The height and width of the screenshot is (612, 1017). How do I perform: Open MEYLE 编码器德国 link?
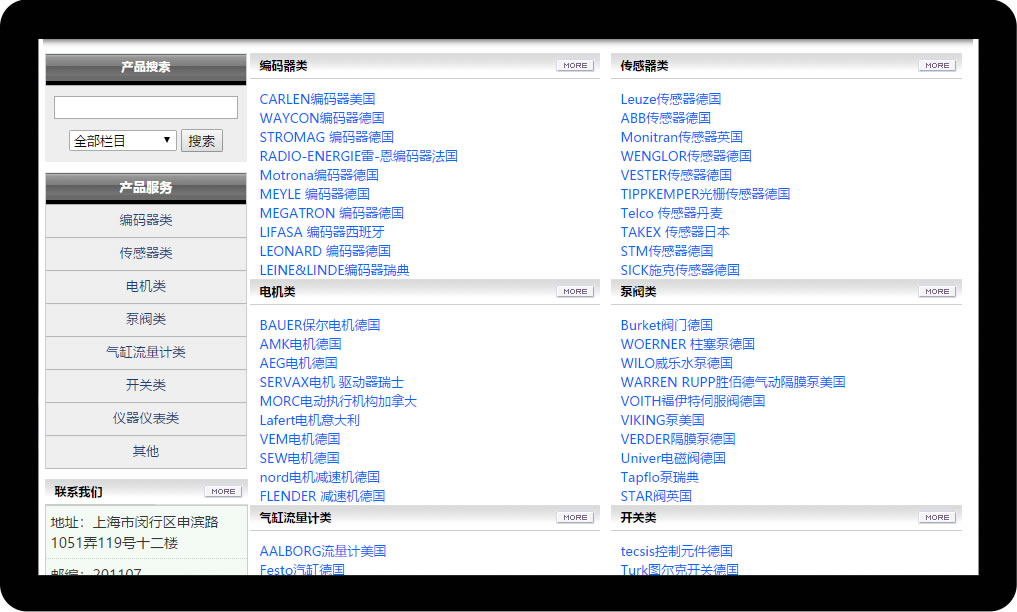tap(315, 194)
